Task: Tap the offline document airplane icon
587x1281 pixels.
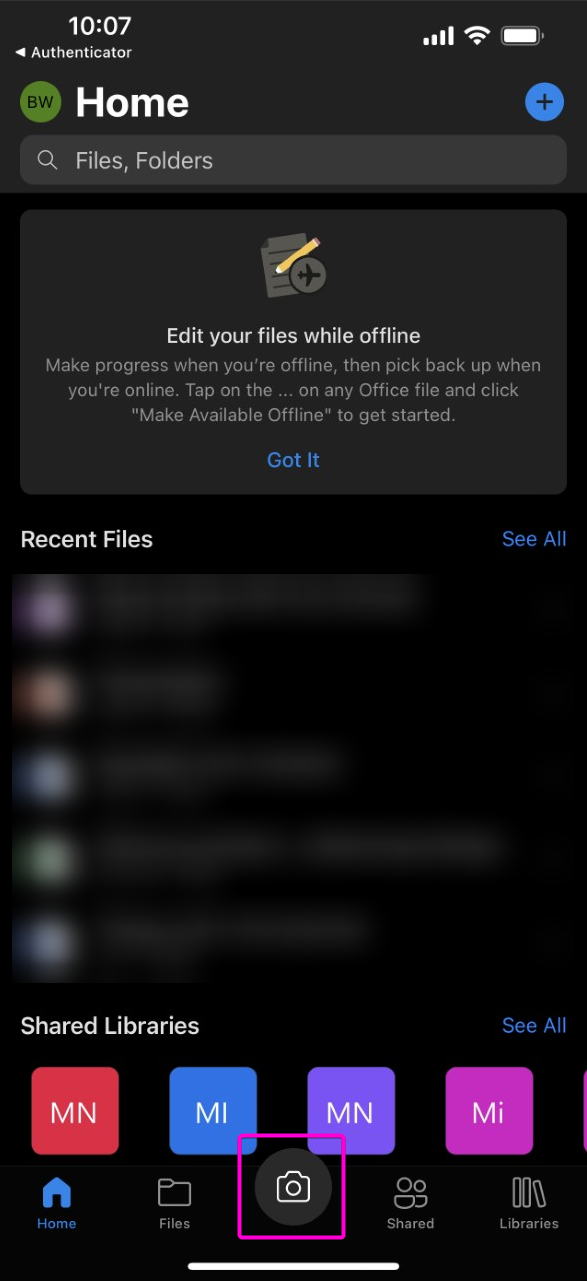Action: click(293, 266)
